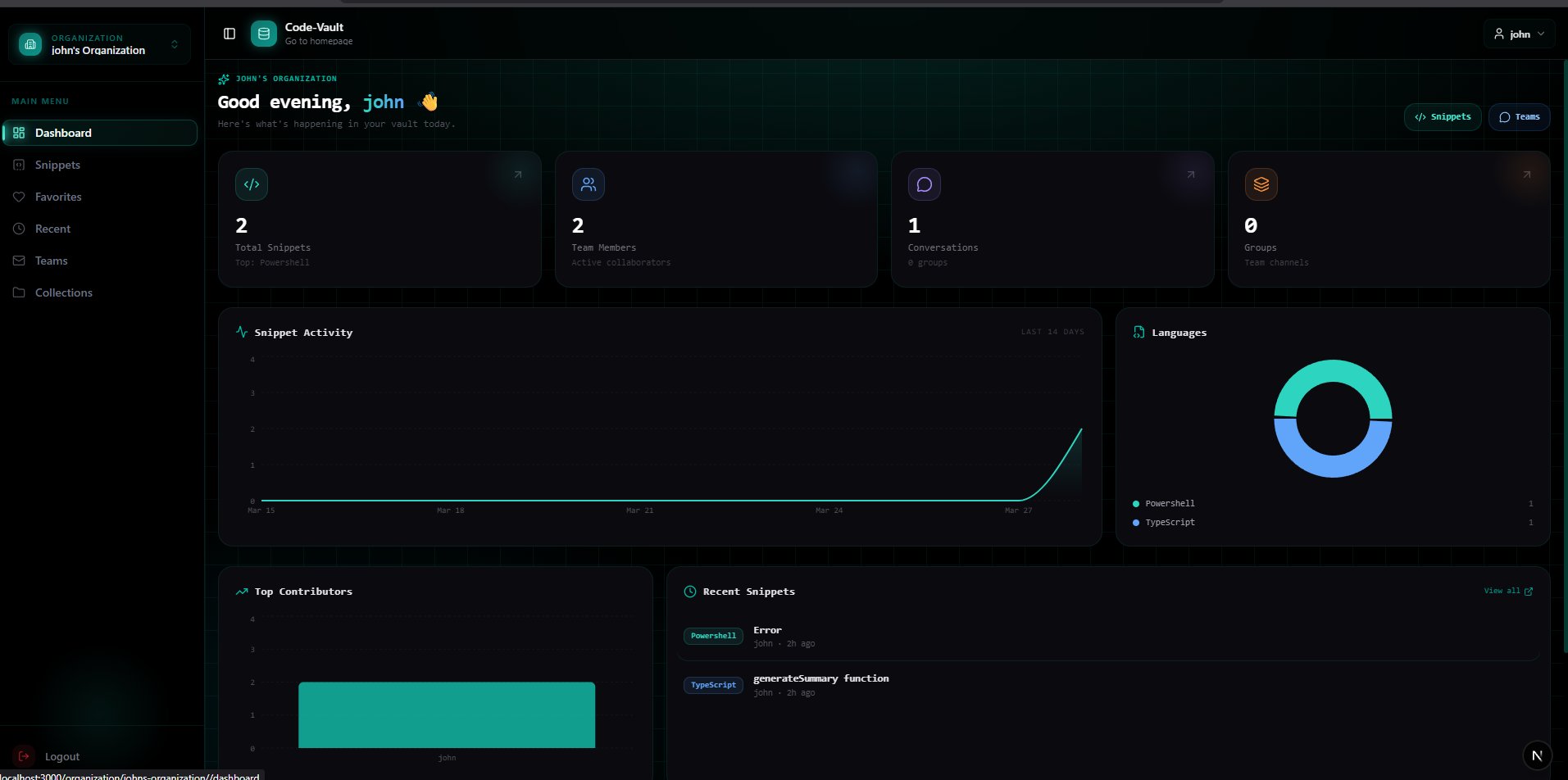This screenshot has width=1568, height=780.
Task: Open the Next.js dev tools N badge
Action: pyautogui.click(x=1537, y=755)
